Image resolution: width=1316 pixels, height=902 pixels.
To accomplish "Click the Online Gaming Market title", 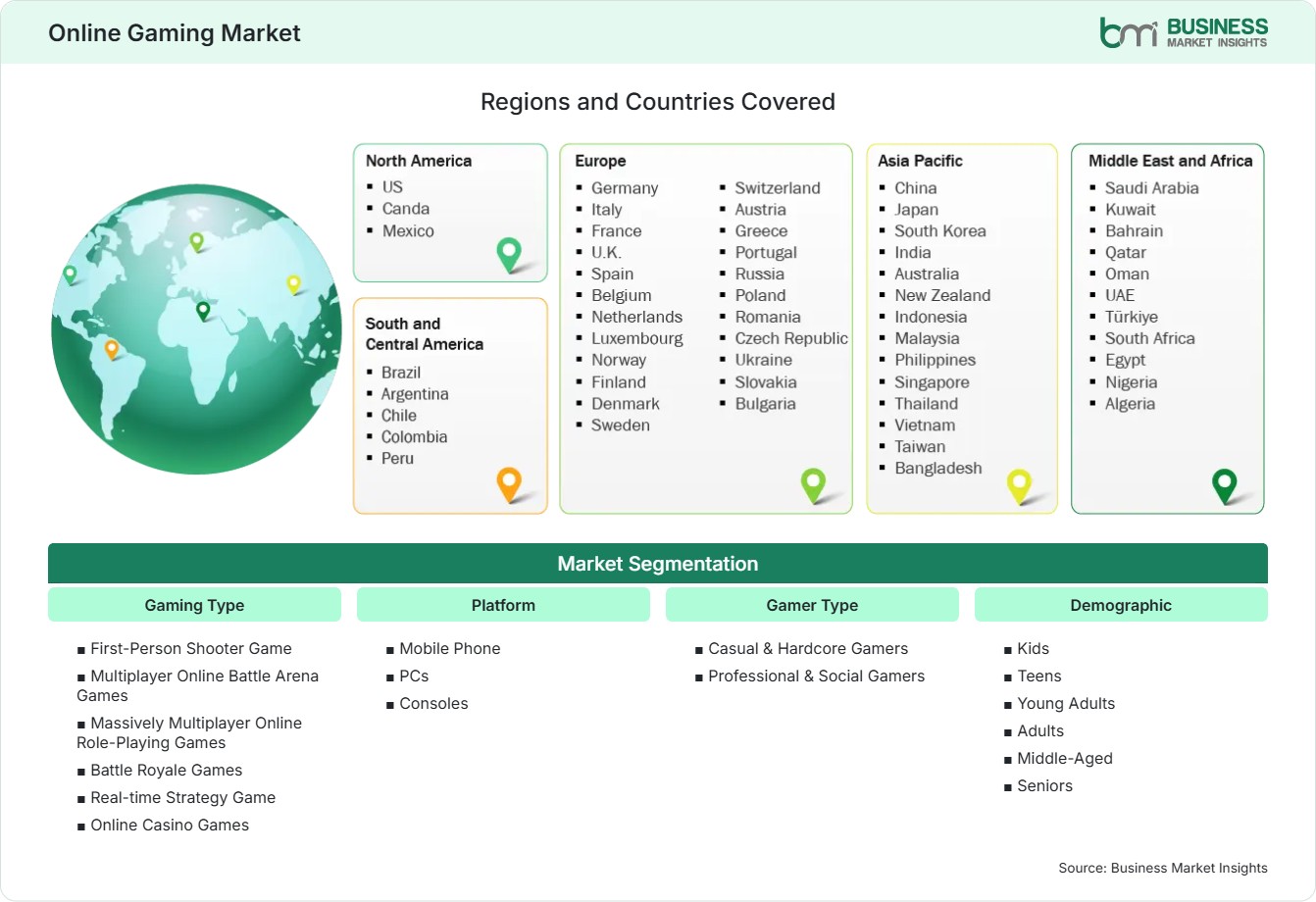I will pos(175,32).
